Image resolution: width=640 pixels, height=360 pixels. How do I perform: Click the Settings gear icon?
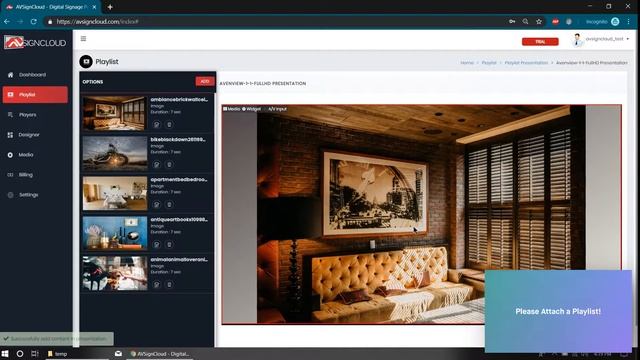11,195
